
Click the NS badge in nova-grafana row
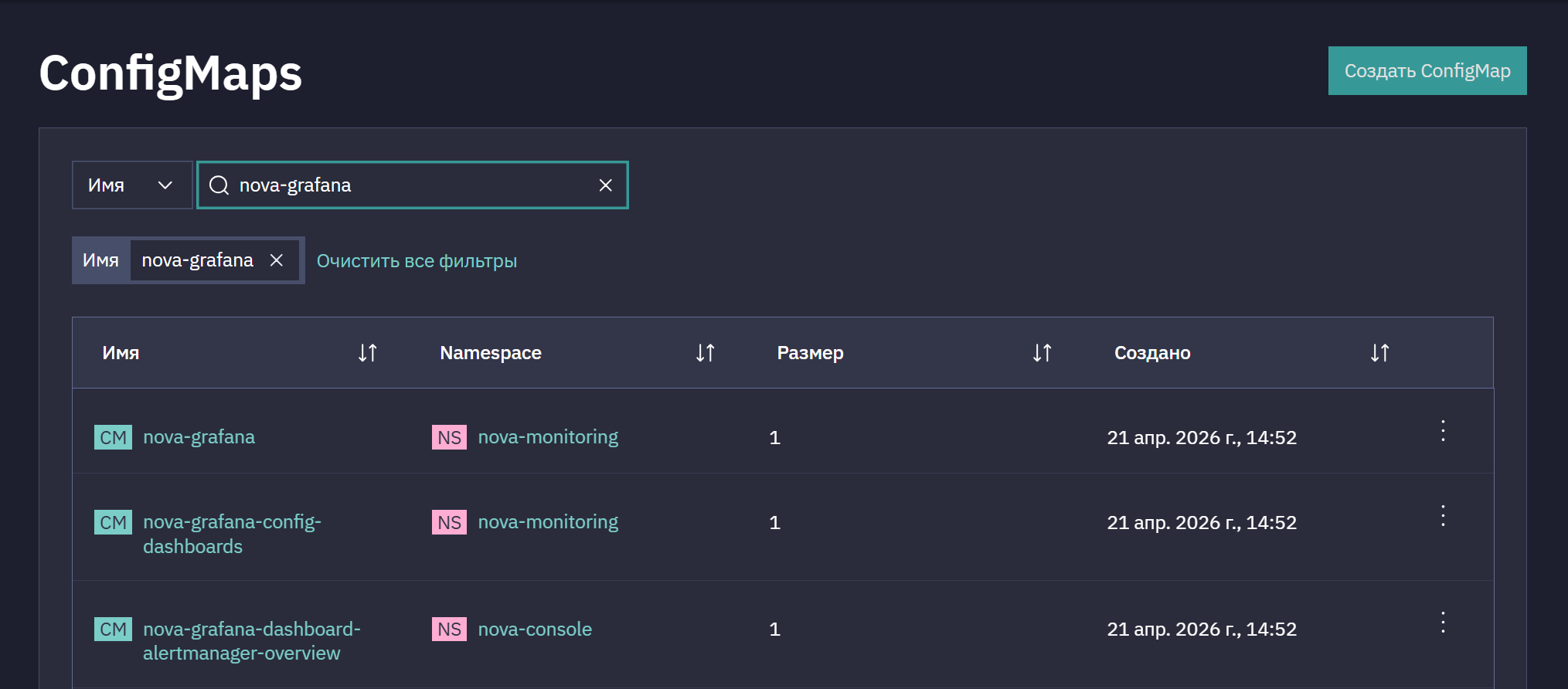[x=449, y=437]
